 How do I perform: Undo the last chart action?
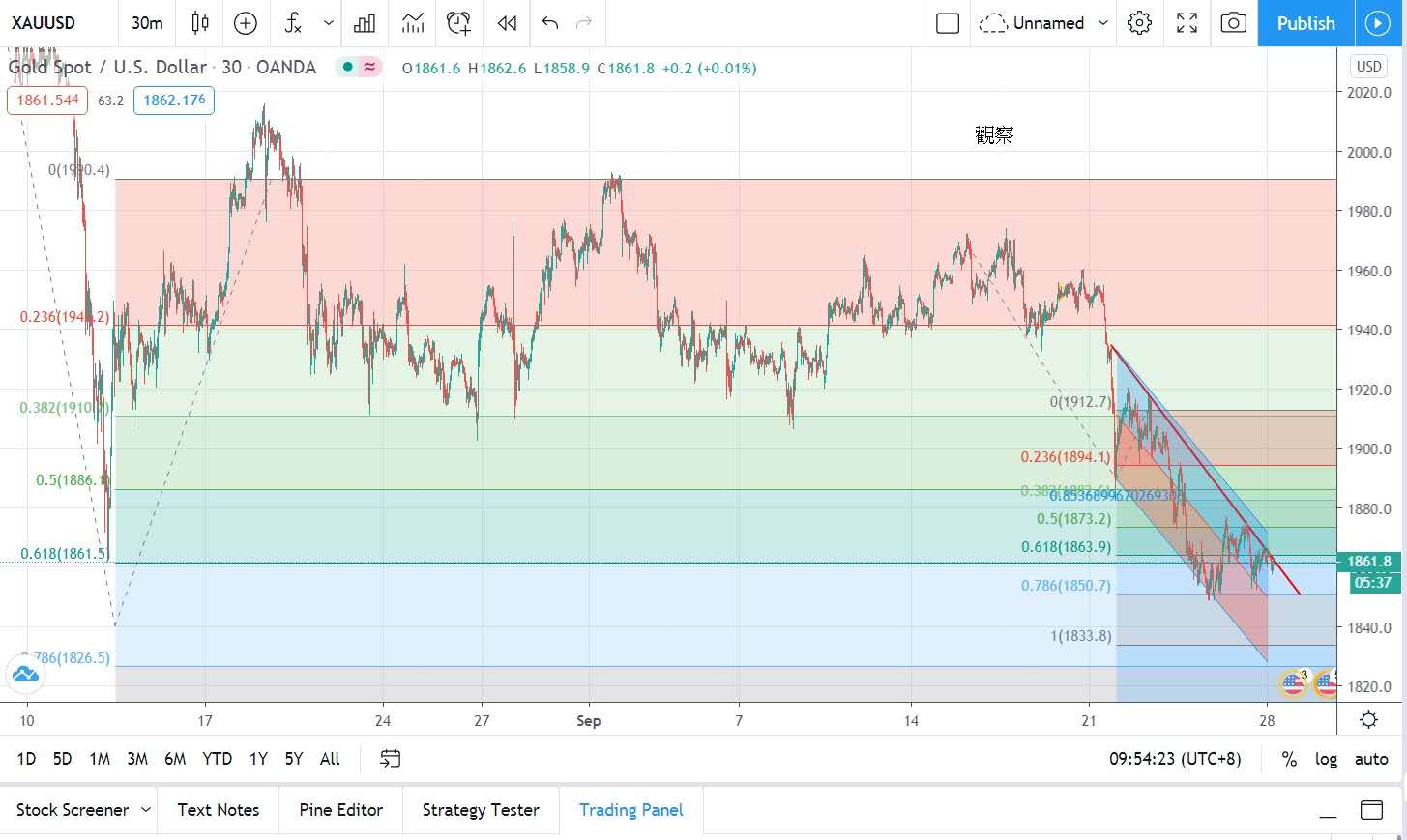[550, 23]
